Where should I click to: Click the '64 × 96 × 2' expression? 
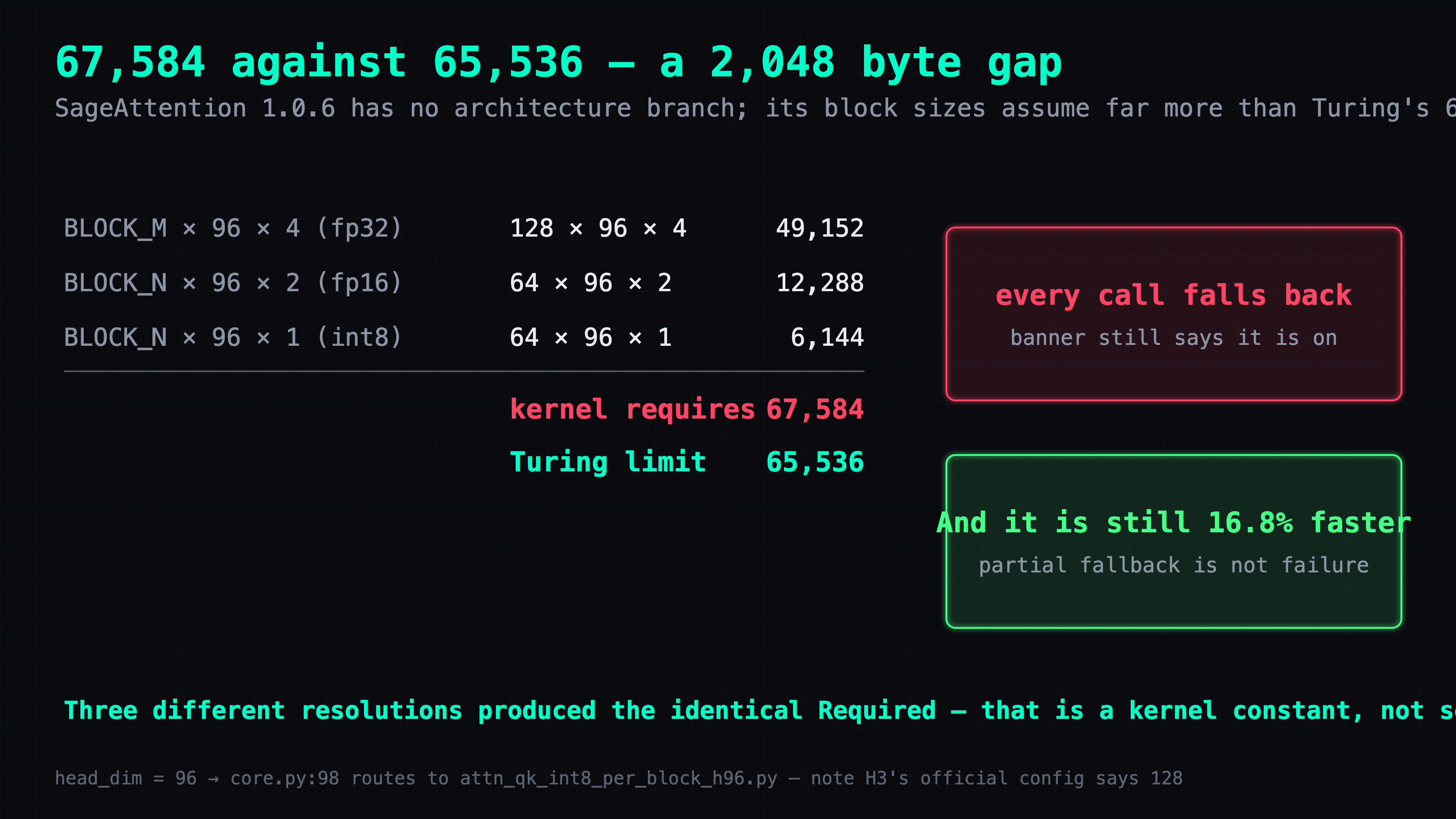pyautogui.click(x=591, y=283)
